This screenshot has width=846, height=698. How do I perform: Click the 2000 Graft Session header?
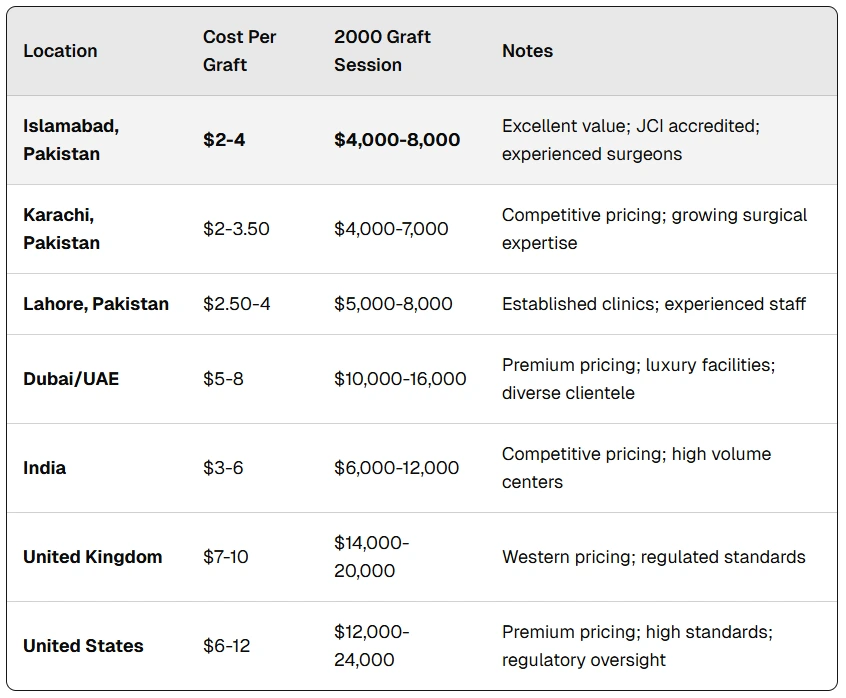(x=382, y=51)
